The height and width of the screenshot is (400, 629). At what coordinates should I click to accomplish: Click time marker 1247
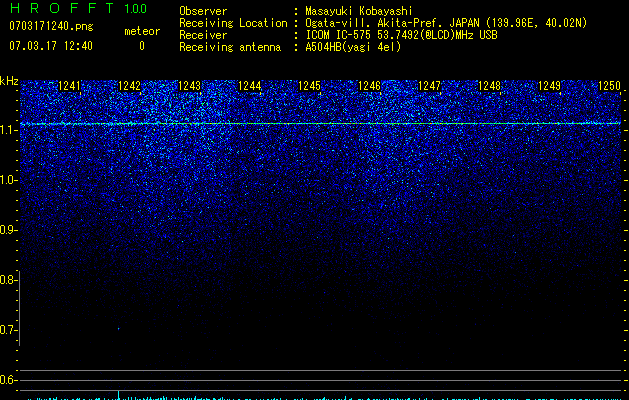point(429,86)
